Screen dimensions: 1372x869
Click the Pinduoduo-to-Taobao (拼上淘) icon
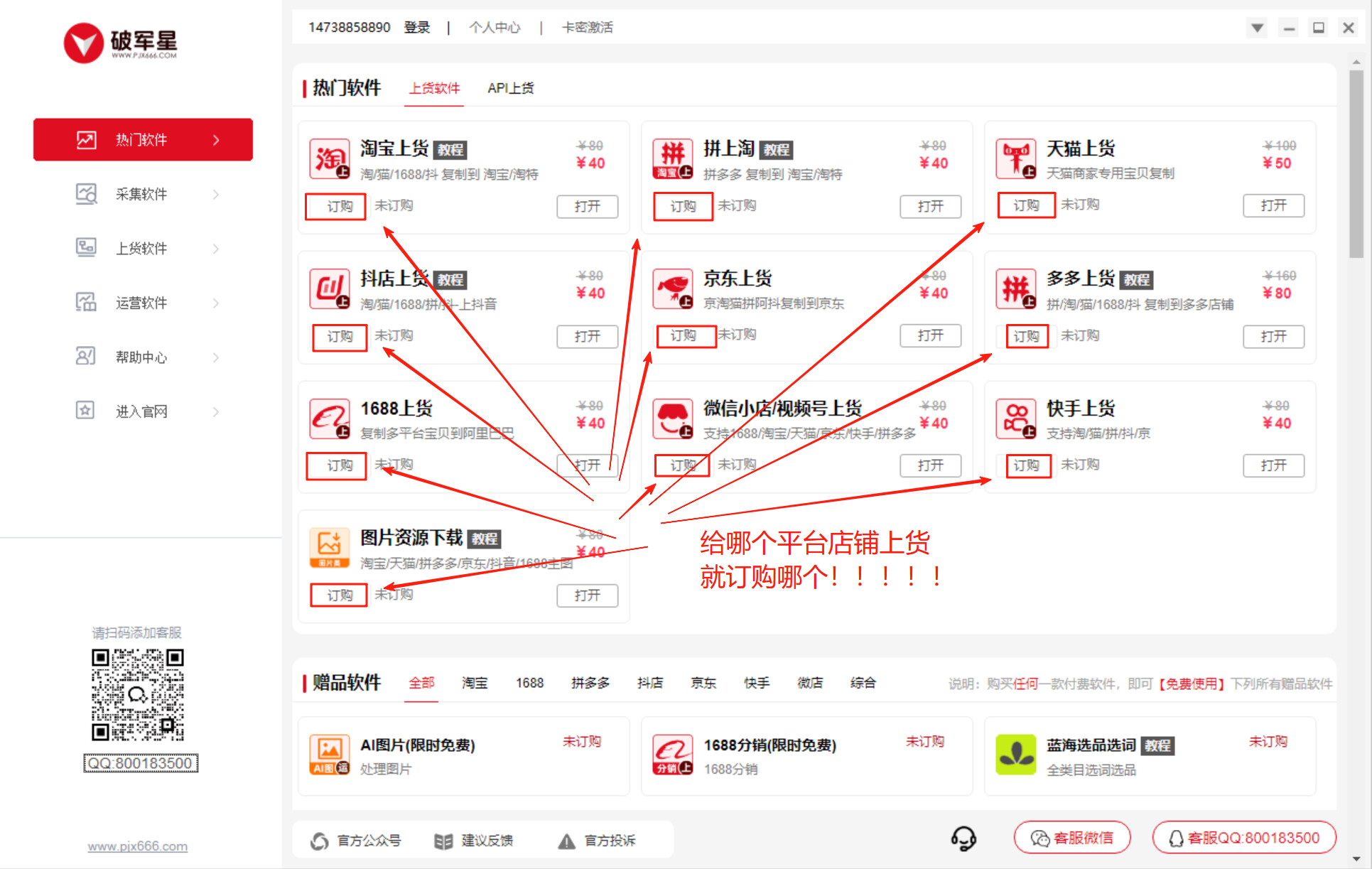(672, 158)
